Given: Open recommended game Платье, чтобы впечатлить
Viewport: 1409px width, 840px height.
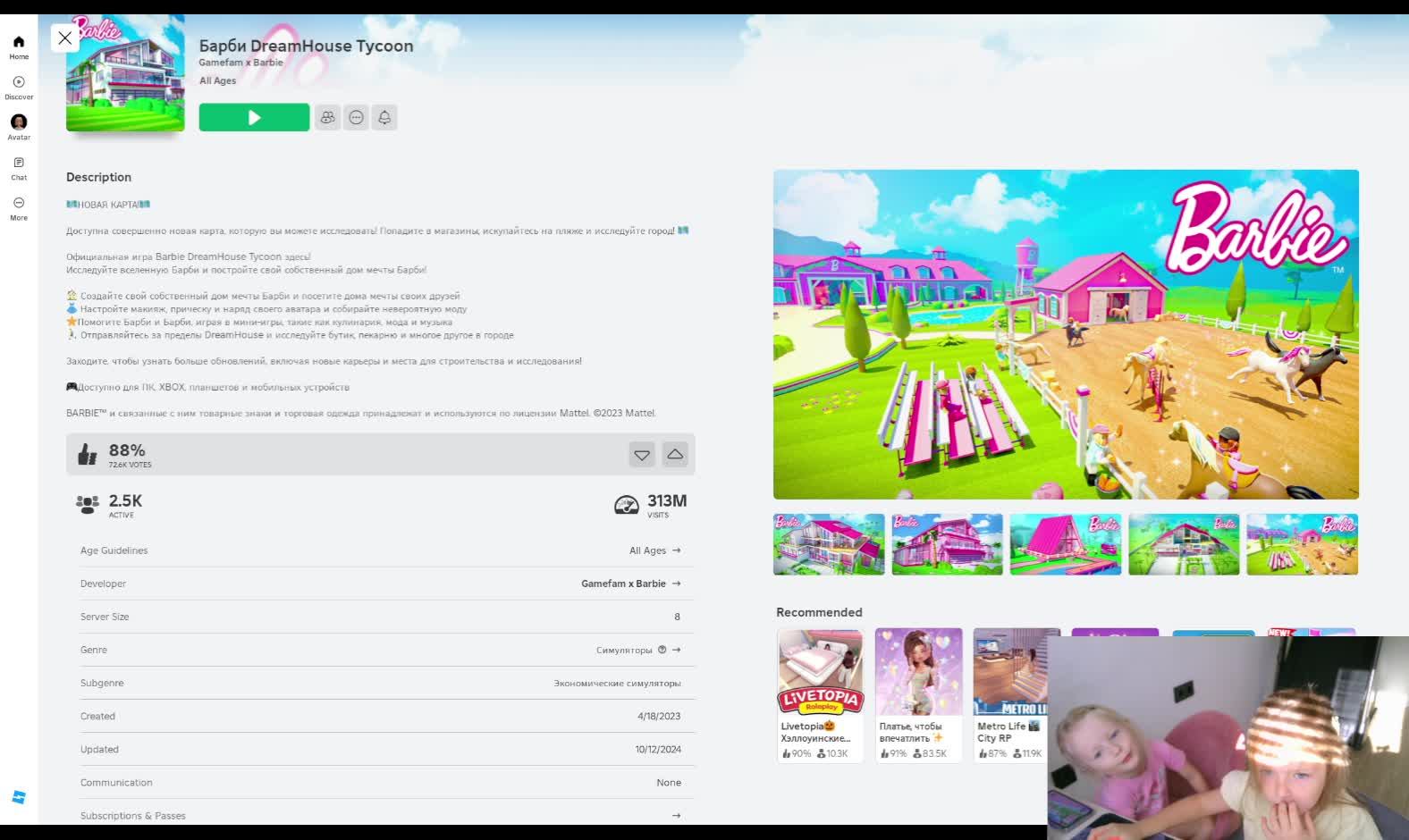Looking at the screenshot, I should [919, 694].
